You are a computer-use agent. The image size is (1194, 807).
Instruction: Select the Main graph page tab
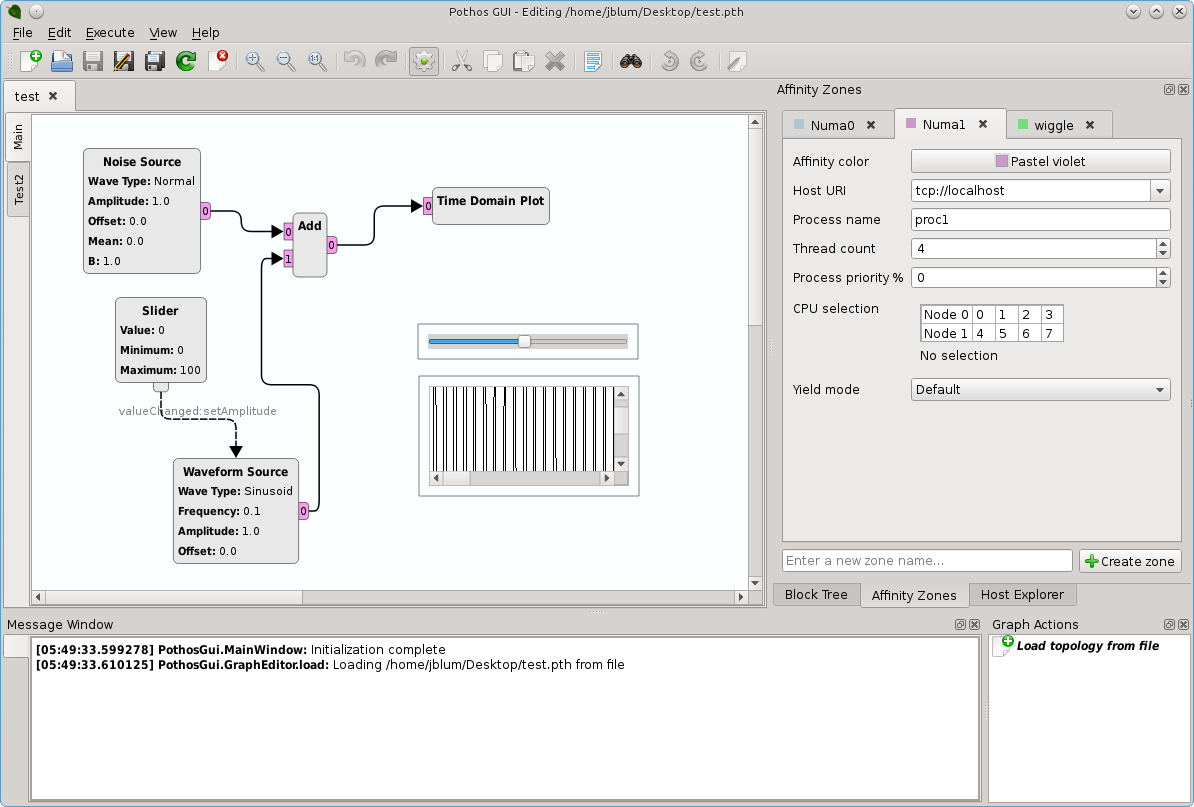[x=18, y=137]
